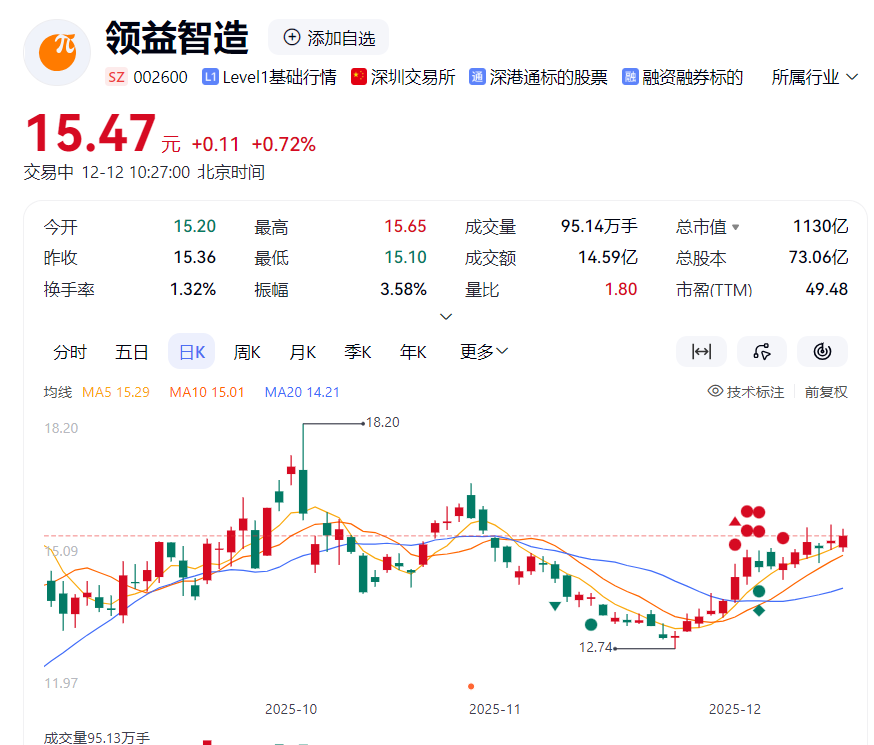
Task: Click the 2025-12 date axis label
Action: (735, 709)
